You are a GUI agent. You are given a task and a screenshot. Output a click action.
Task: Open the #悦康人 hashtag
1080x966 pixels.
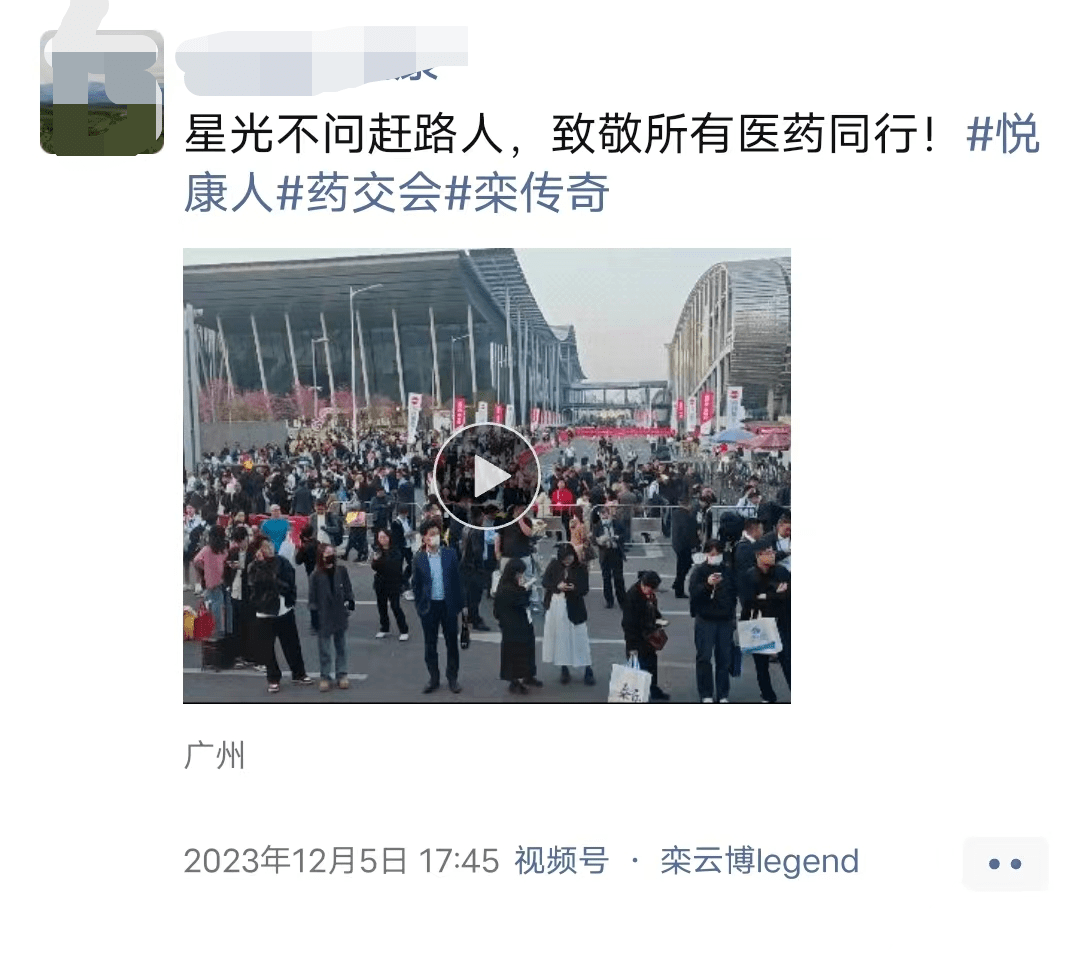point(612,163)
